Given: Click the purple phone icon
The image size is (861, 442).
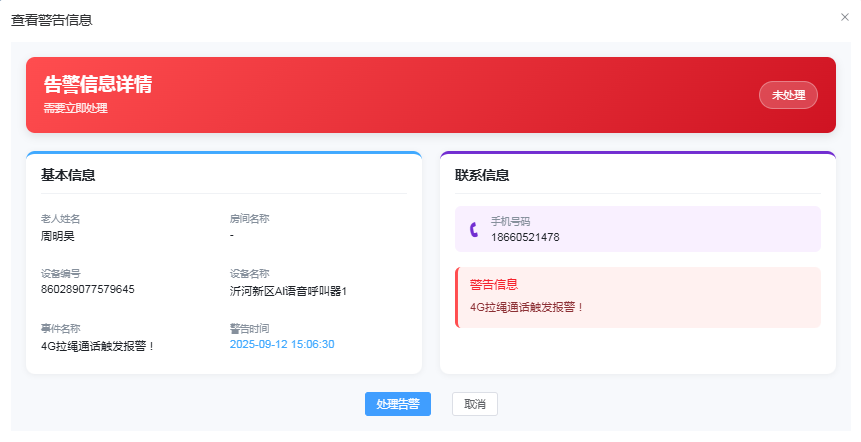Looking at the screenshot, I should tap(474, 229).
